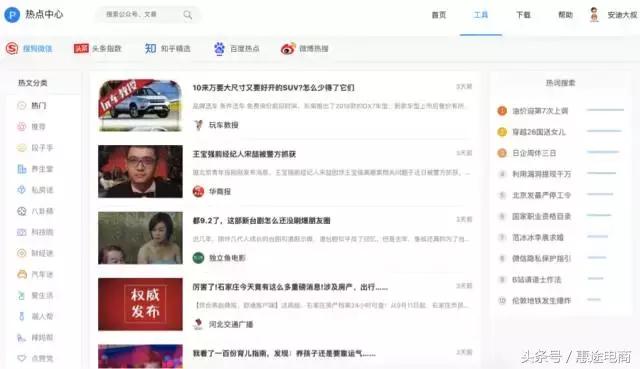
Task: Open 帮助 in top navigation
Action: point(565,15)
